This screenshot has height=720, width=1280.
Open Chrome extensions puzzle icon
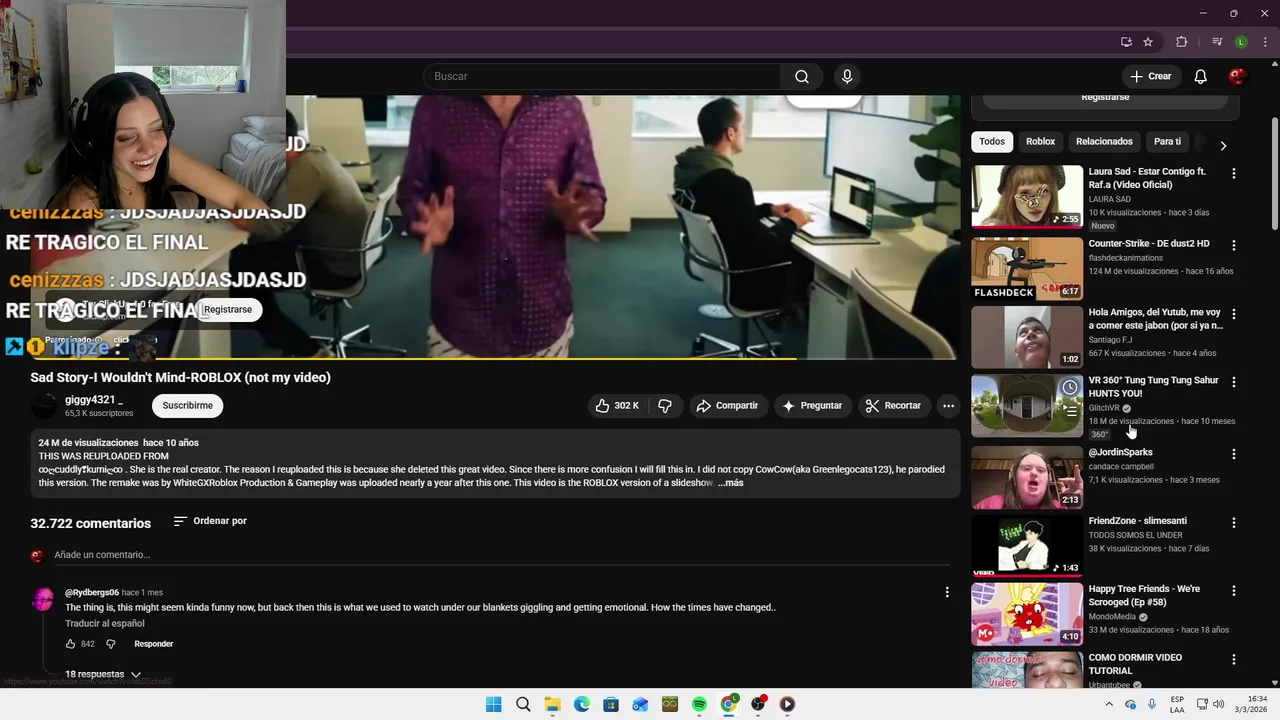pos(1182,42)
